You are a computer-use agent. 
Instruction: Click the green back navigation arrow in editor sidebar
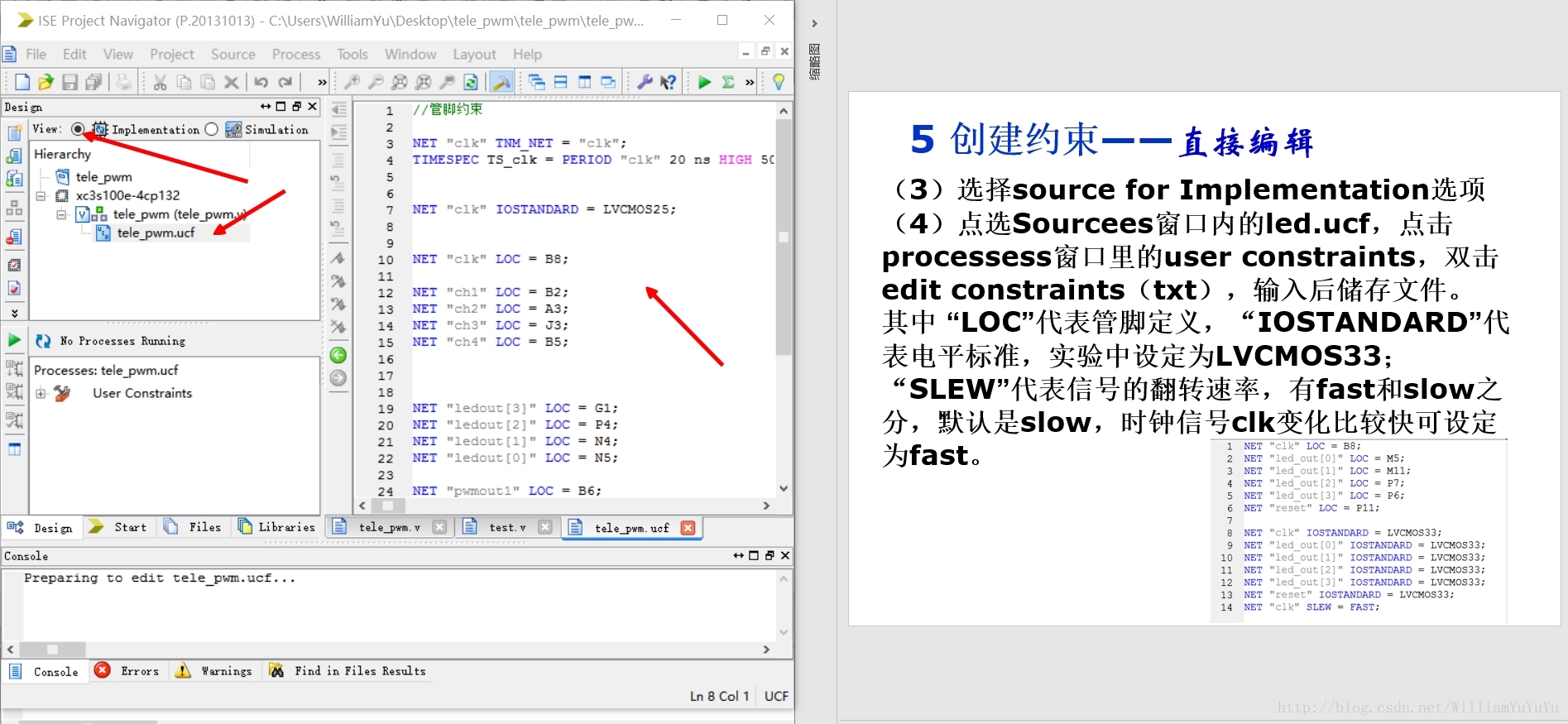338,355
